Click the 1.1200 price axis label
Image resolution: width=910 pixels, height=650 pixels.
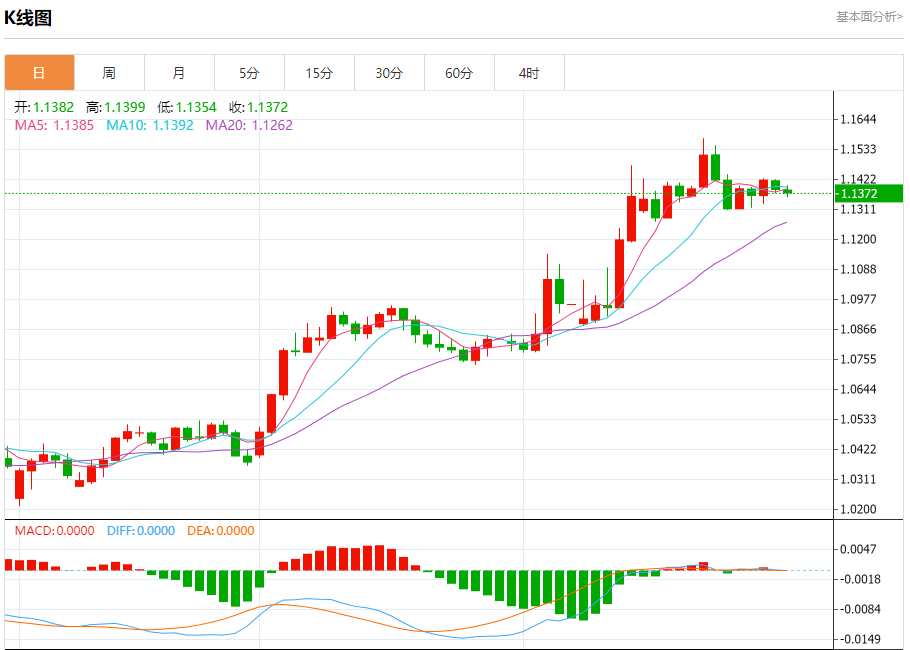click(858, 239)
